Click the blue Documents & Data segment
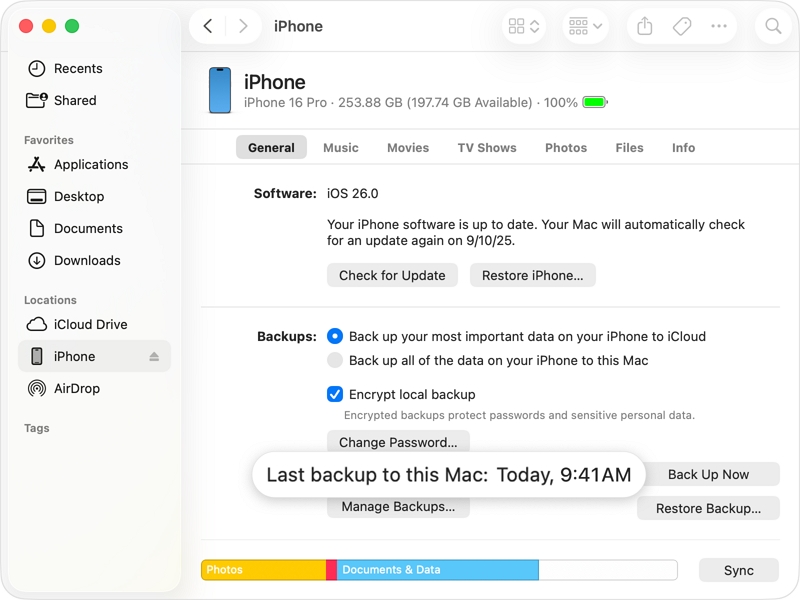Image resolution: width=800 pixels, height=600 pixels. tap(437, 570)
